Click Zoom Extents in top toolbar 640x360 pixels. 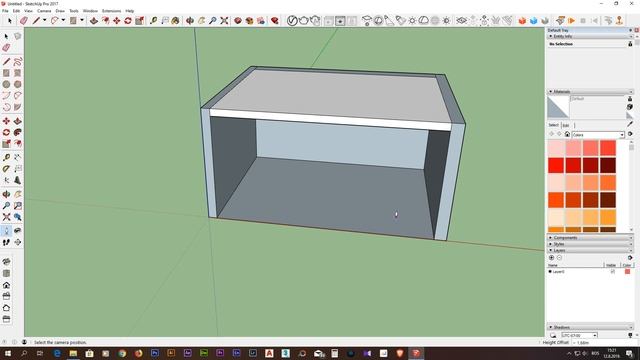click(x=224, y=20)
